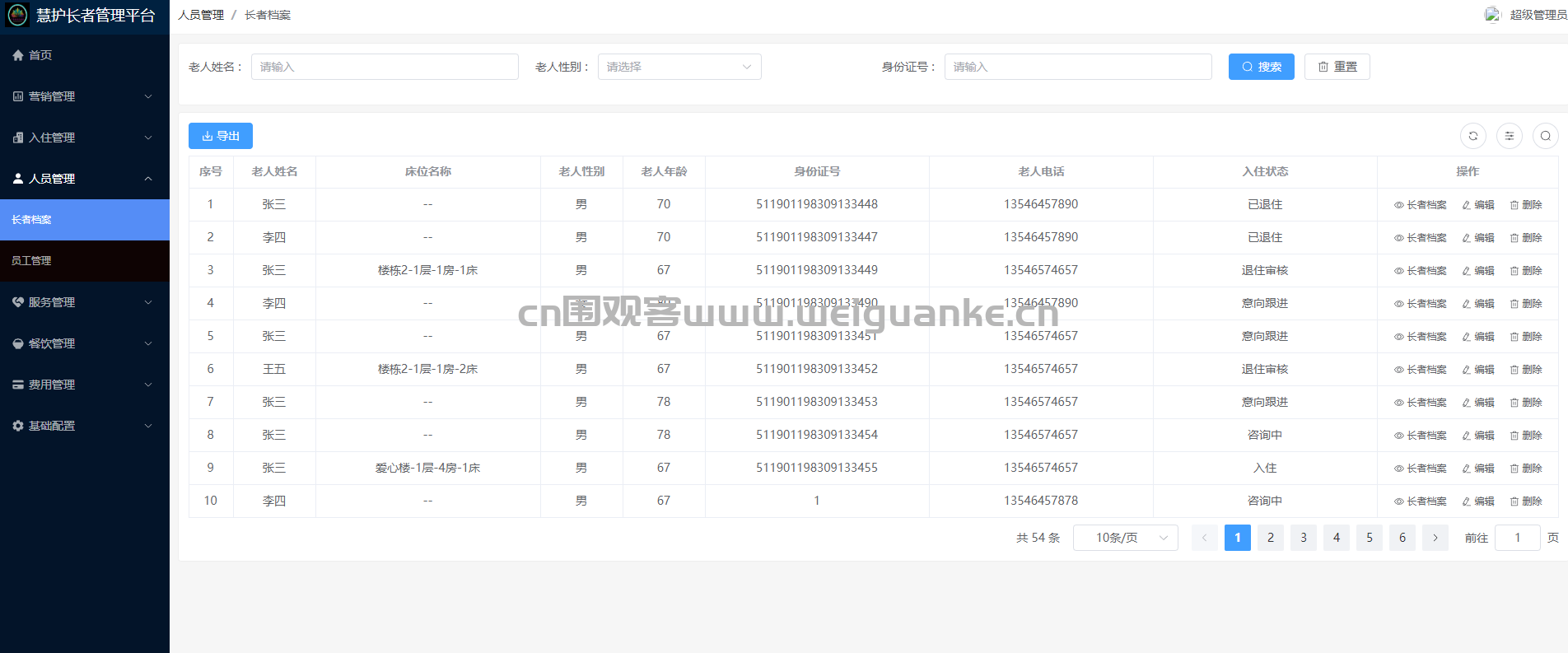Toggle the search panel magnifier icon

coord(1546,136)
